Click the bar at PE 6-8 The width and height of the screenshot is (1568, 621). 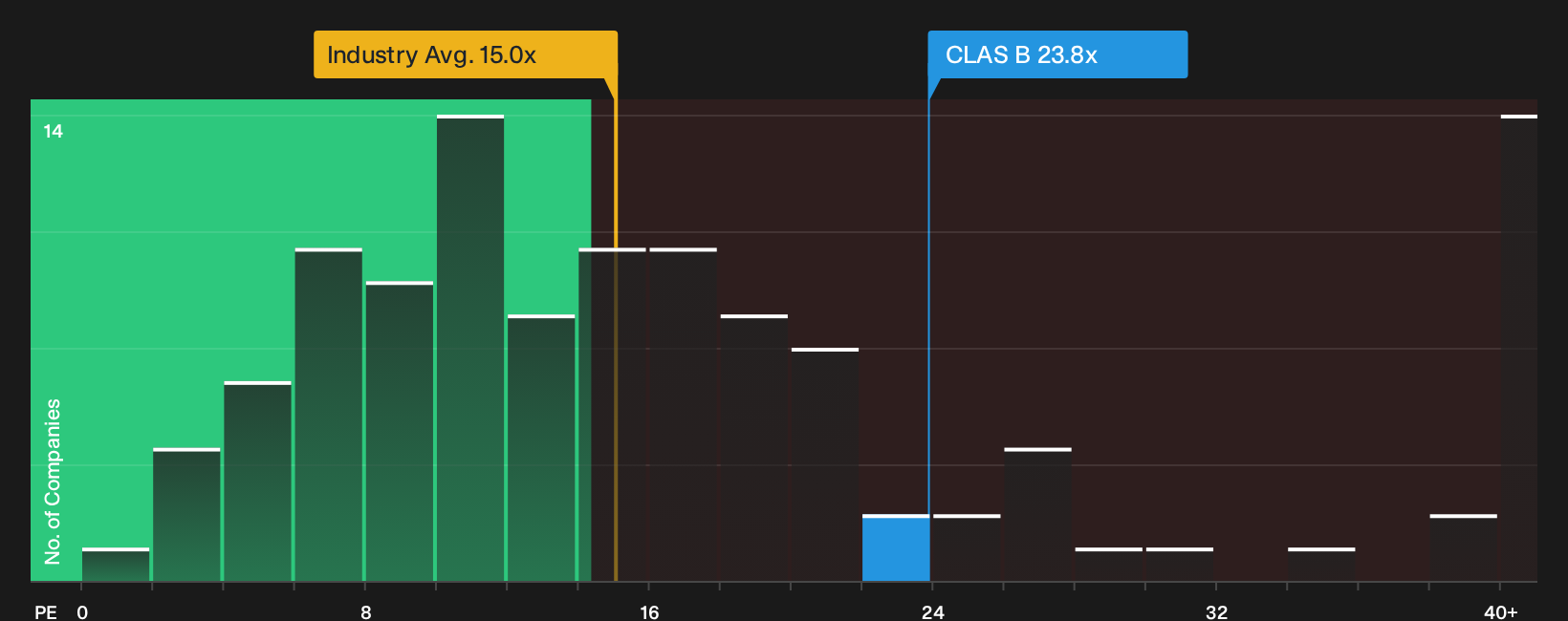click(x=329, y=415)
